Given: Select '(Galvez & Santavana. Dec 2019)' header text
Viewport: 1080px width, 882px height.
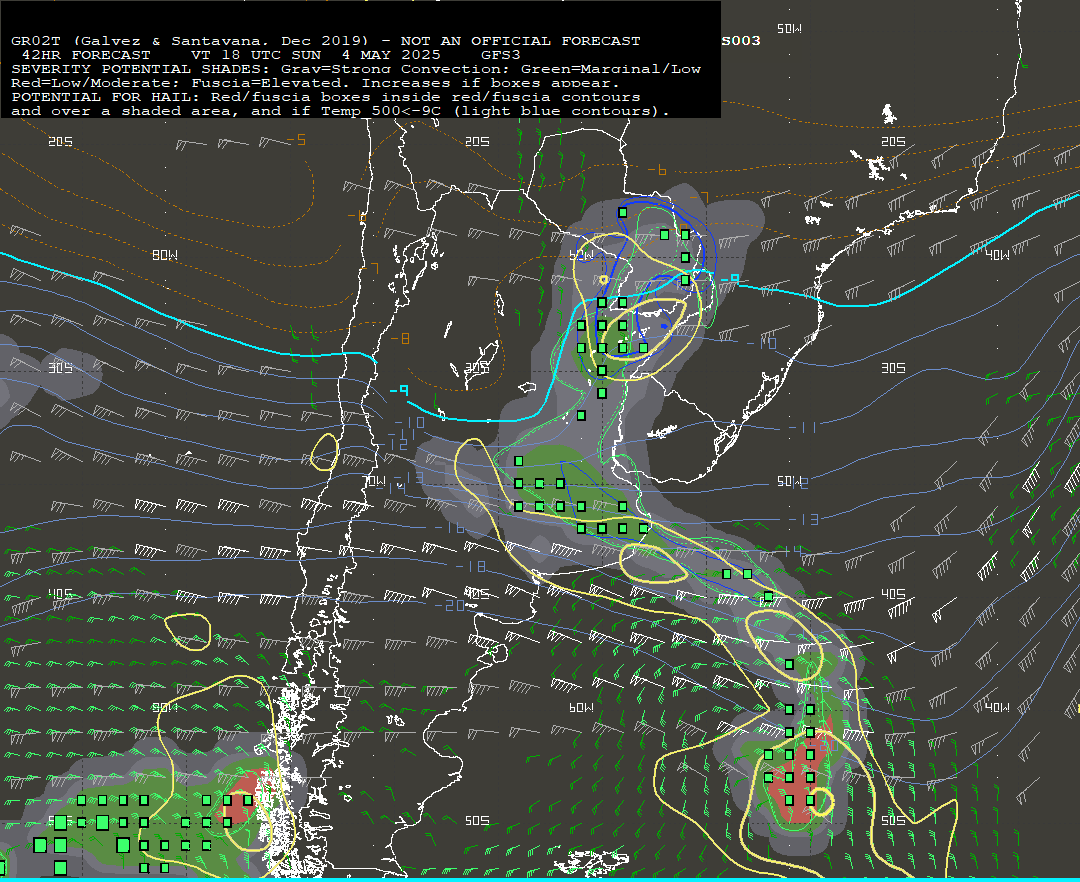Looking at the screenshot, I should (220, 41).
